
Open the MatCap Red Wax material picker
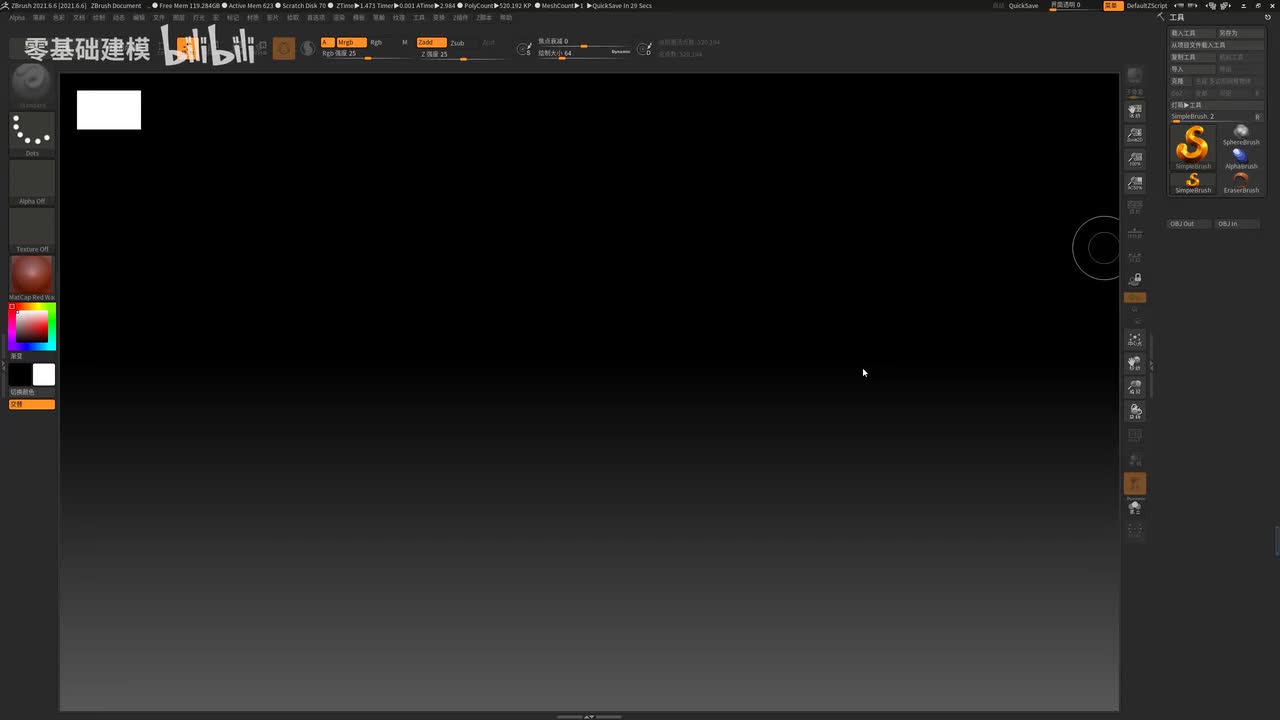[x=32, y=278]
